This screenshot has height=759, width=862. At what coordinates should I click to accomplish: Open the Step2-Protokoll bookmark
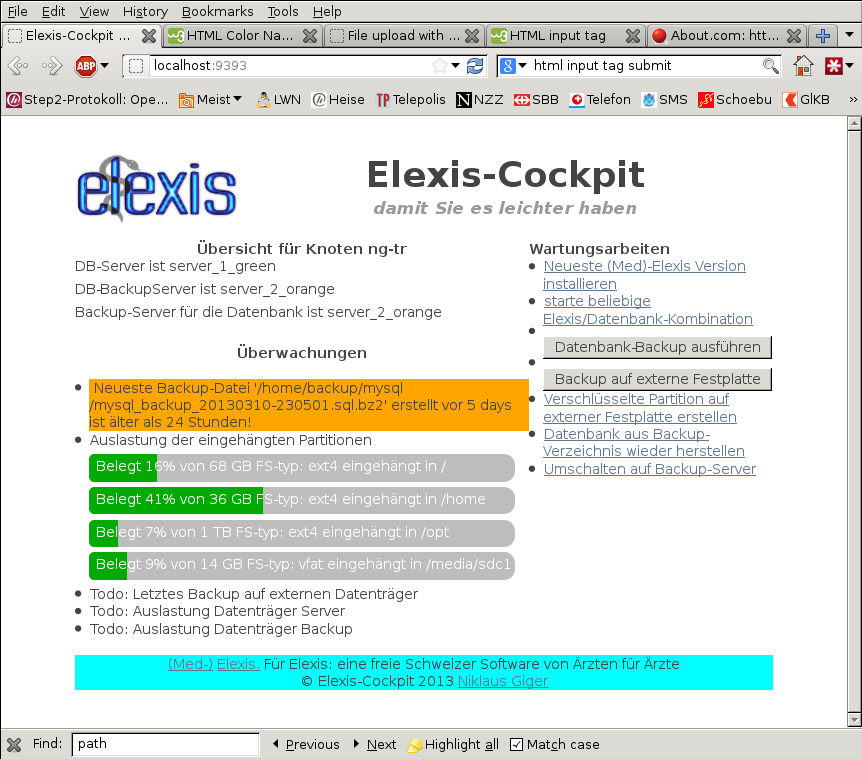tap(88, 99)
